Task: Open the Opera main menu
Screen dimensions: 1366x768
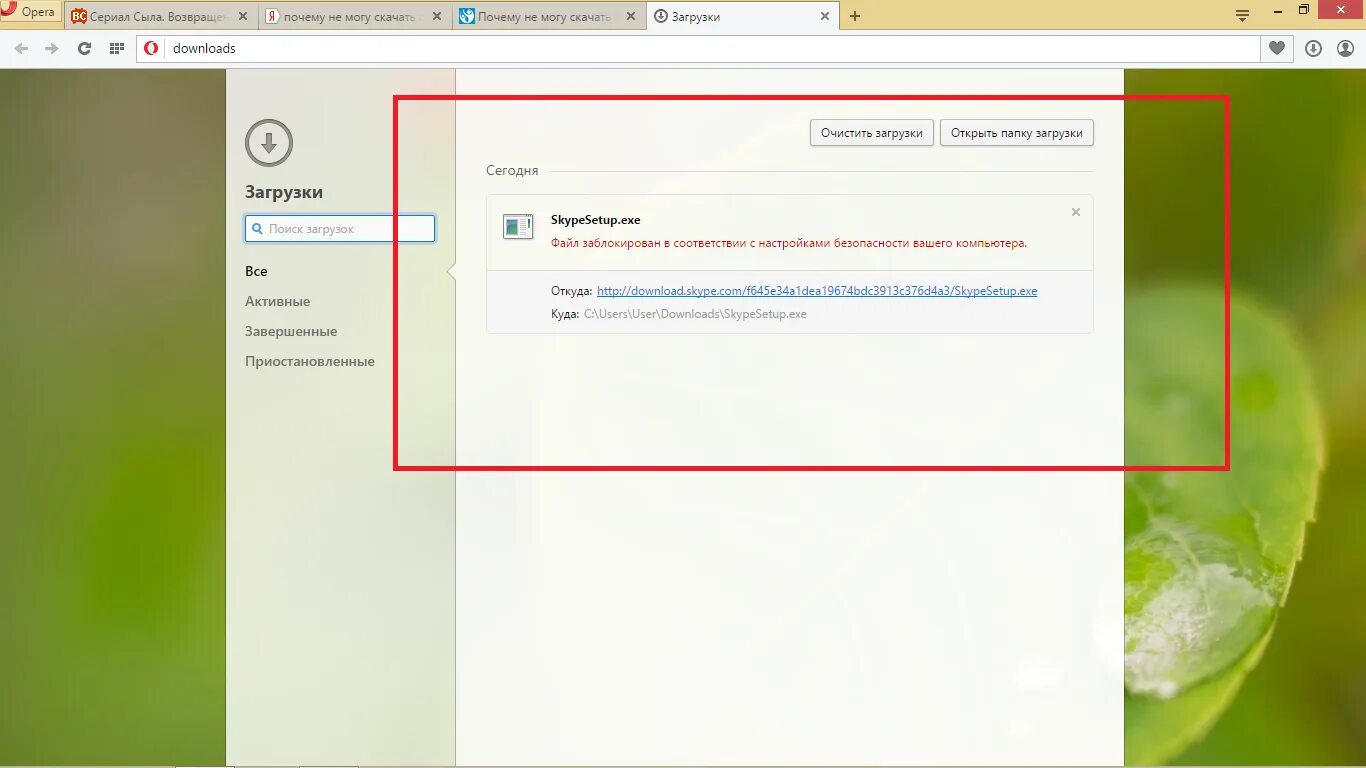Action: pyautogui.click(x=30, y=12)
